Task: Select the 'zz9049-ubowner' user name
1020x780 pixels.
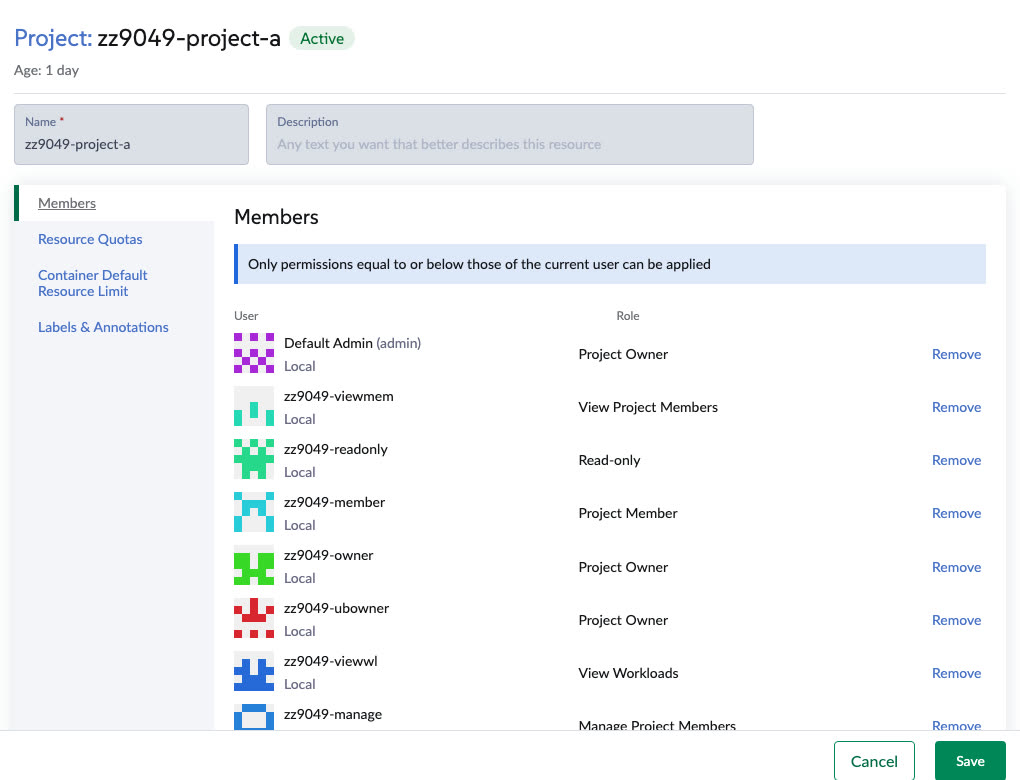Action: (x=336, y=608)
